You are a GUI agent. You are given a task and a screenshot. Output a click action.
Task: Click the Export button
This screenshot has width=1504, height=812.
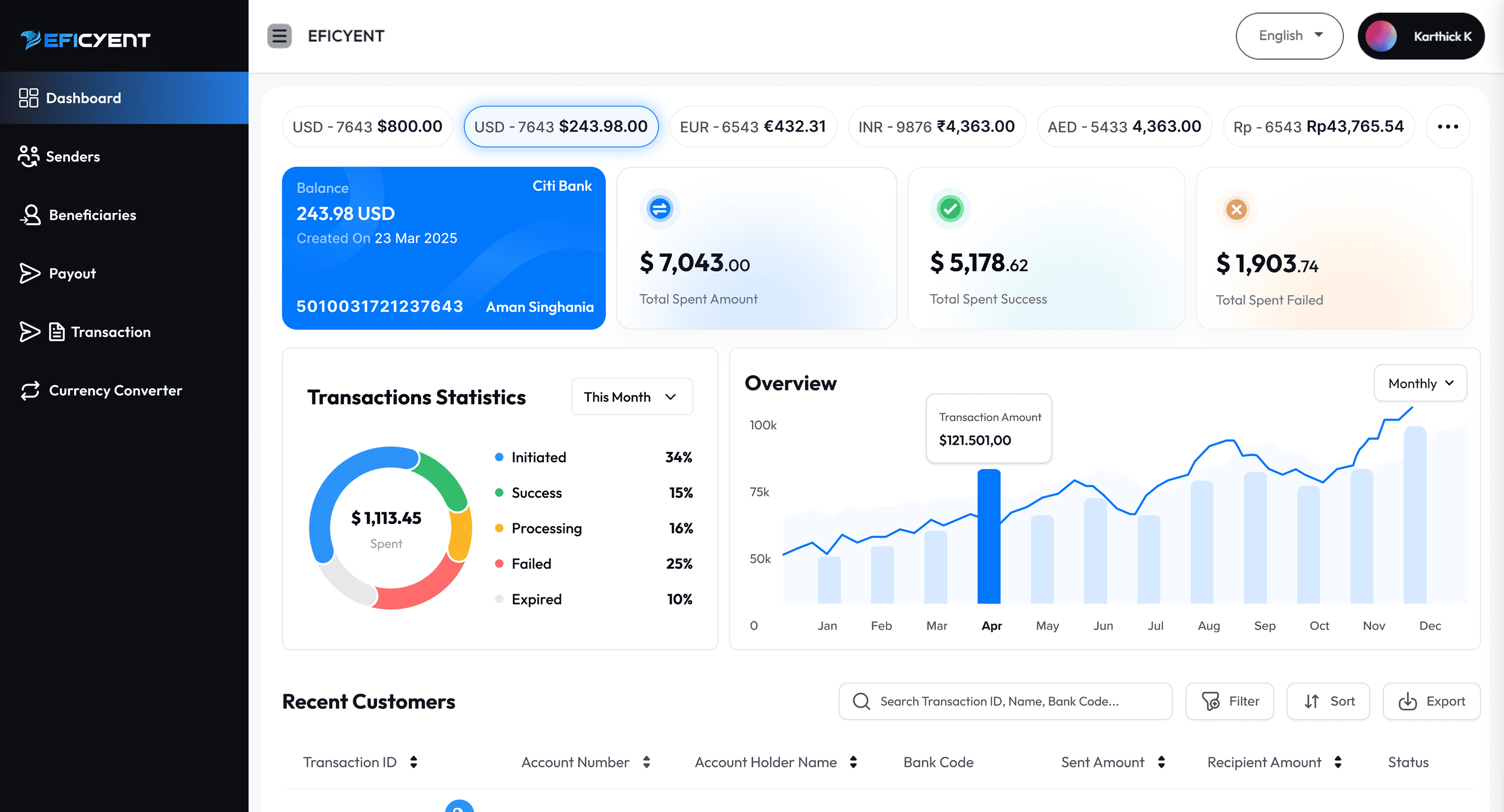(1431, 701)
